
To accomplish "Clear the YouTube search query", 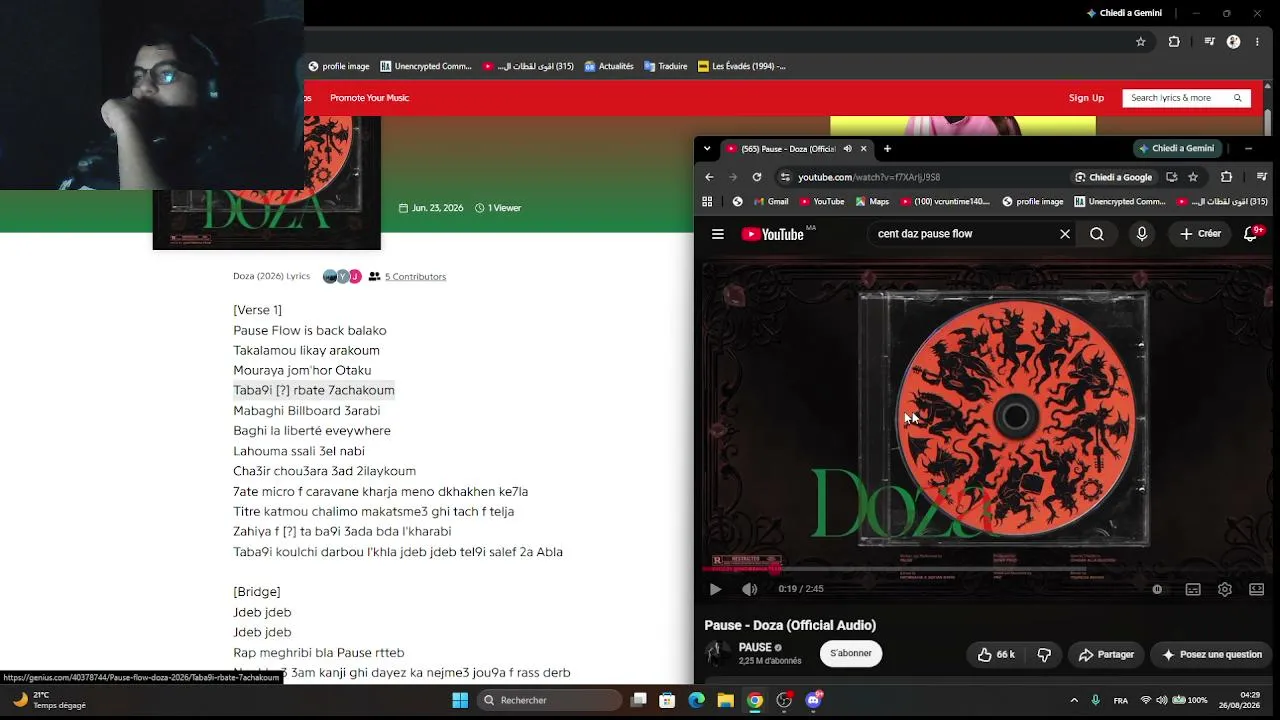I will click(1065, 234).
